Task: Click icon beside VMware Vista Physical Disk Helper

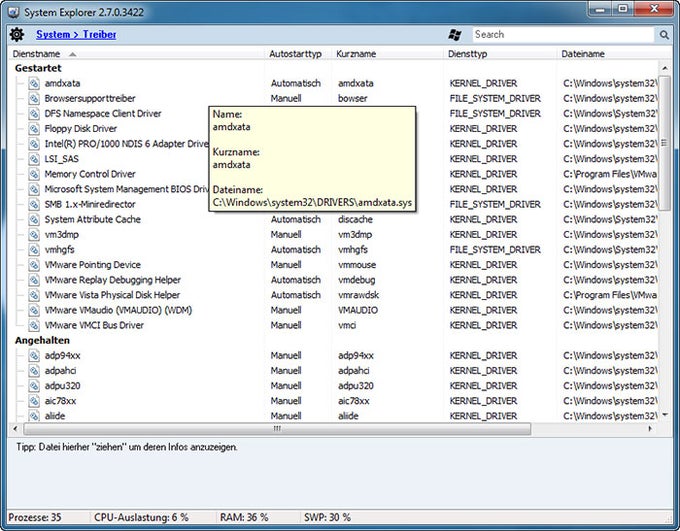Action: pos(34,295)
